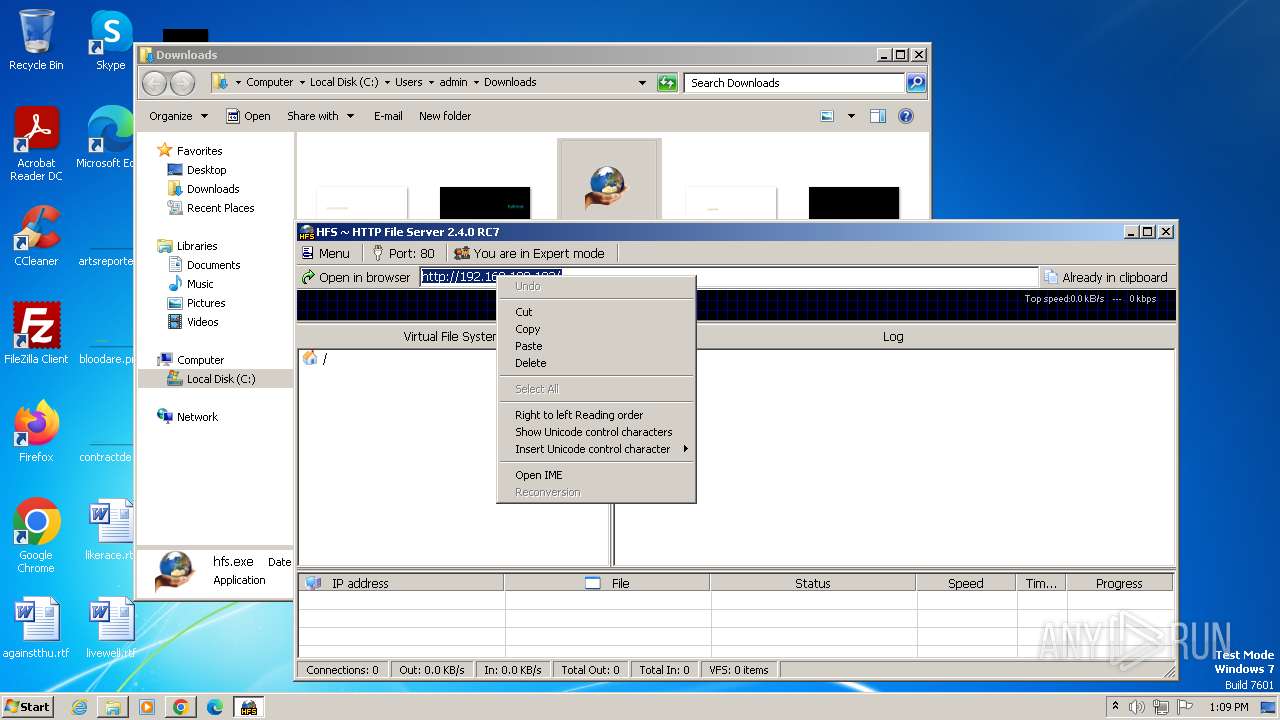Click New folder button
The height and width of the screenshot is (720, 1280).
click(445, 116)
